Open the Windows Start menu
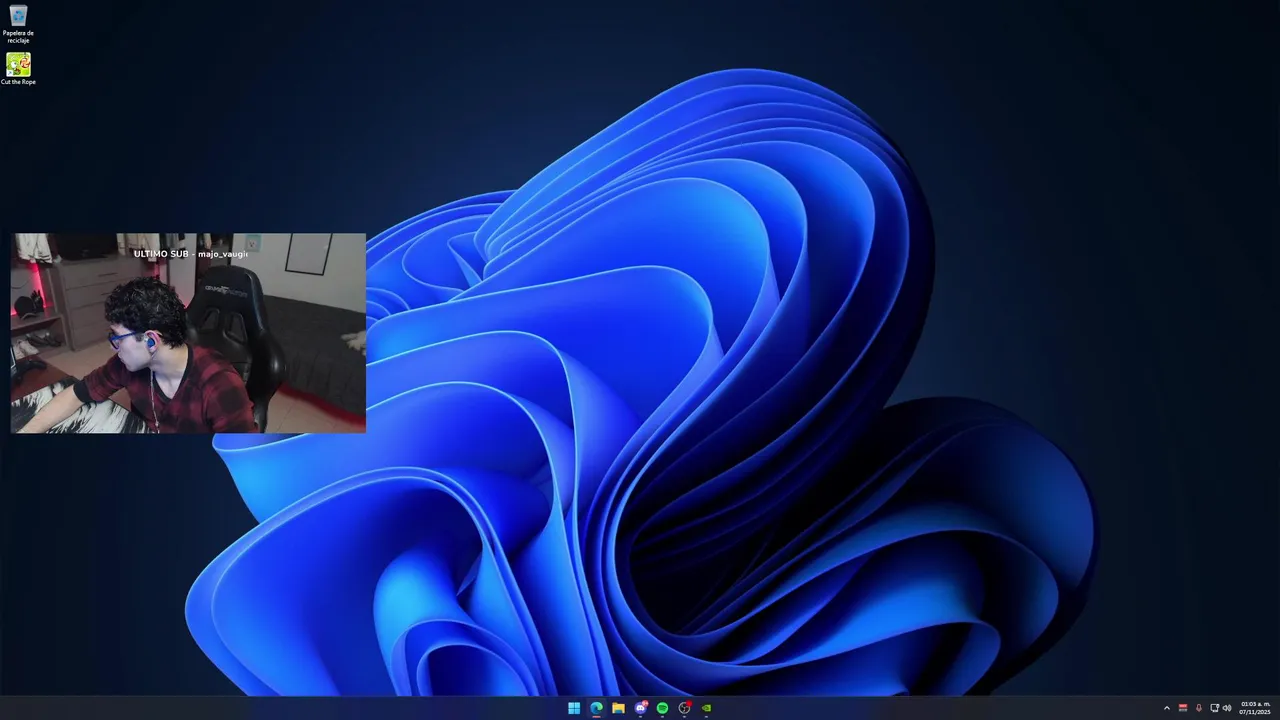Viewport: 1280px width, 720px height. pyautogui.click(x=574, y=708)
